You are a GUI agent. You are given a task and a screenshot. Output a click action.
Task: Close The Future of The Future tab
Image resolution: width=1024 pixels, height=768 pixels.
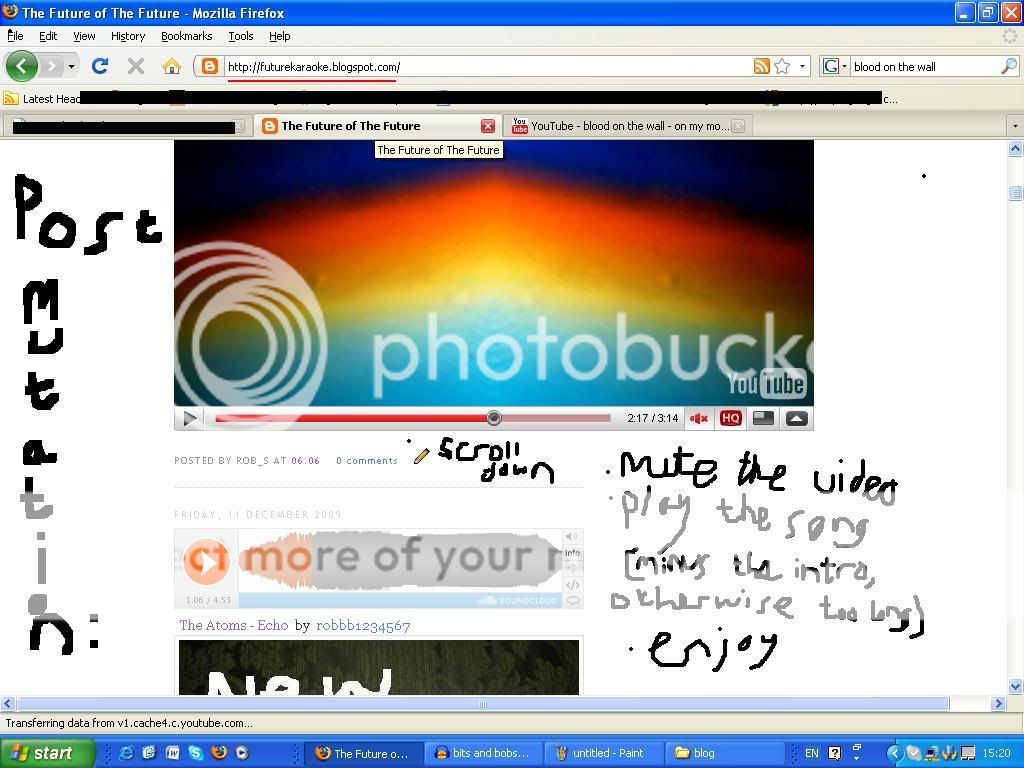[x=488, y=126]
